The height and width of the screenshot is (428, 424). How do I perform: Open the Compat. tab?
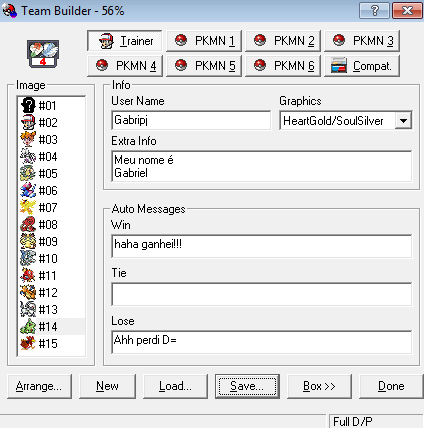tap(362, 66)
